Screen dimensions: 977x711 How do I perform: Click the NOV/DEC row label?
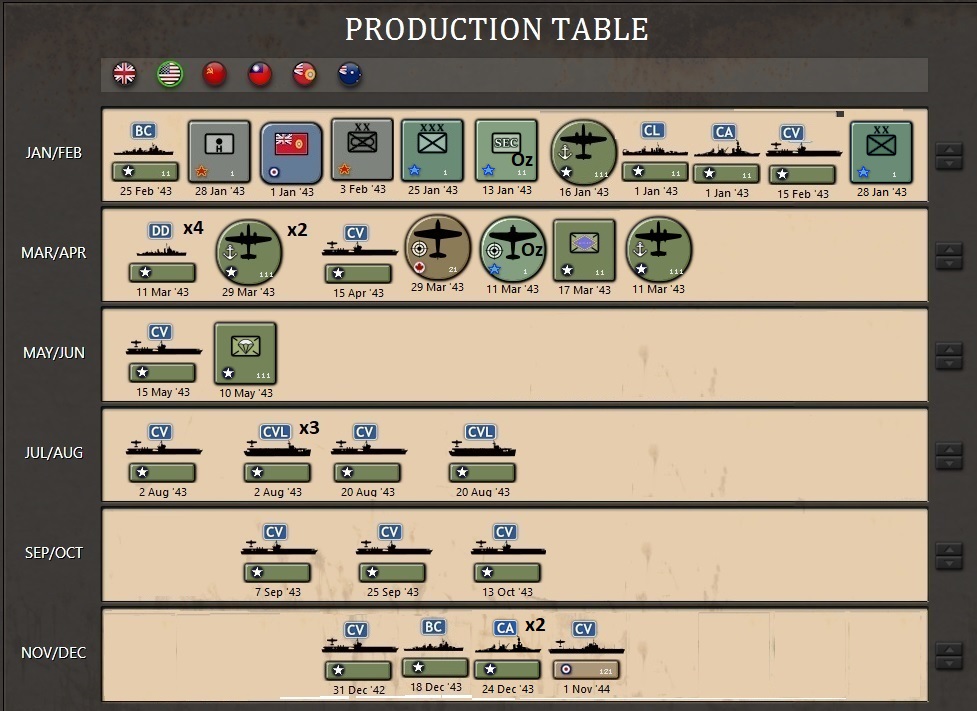point(54,652)
